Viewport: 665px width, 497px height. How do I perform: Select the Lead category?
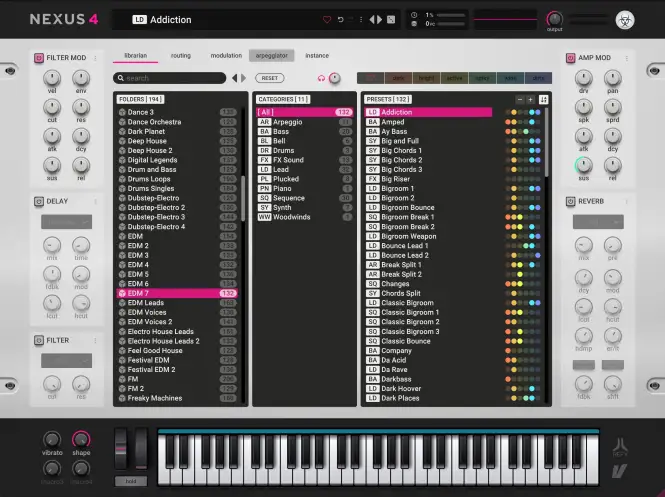point(305,170)
